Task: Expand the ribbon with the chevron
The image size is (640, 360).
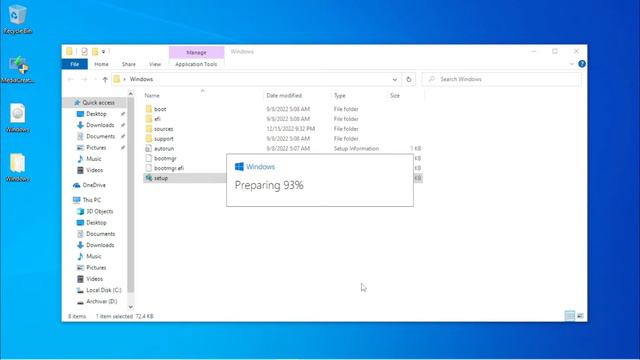Action: [x=571, y=64]
